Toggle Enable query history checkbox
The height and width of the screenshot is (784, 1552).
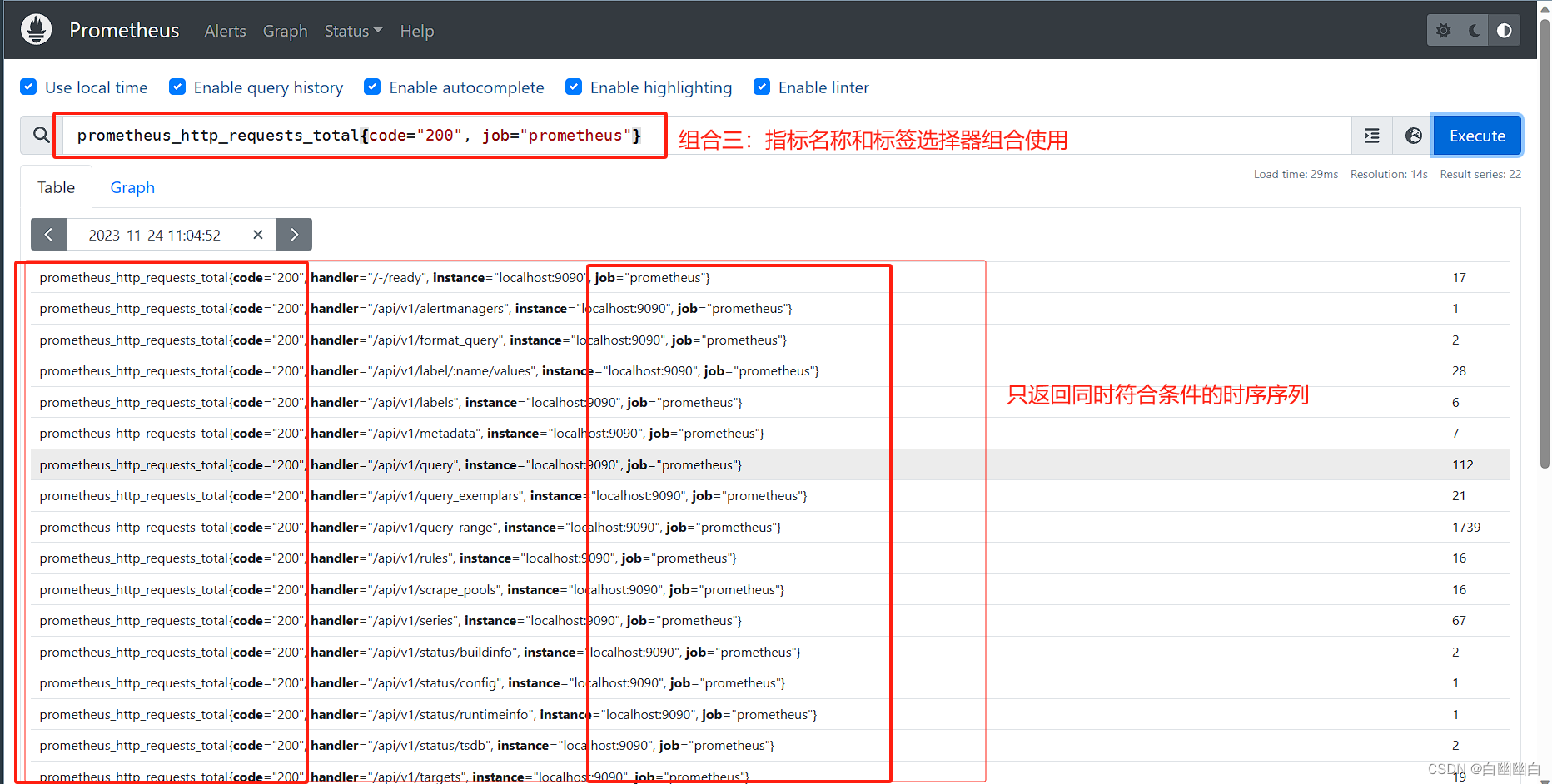coord(177,87)
